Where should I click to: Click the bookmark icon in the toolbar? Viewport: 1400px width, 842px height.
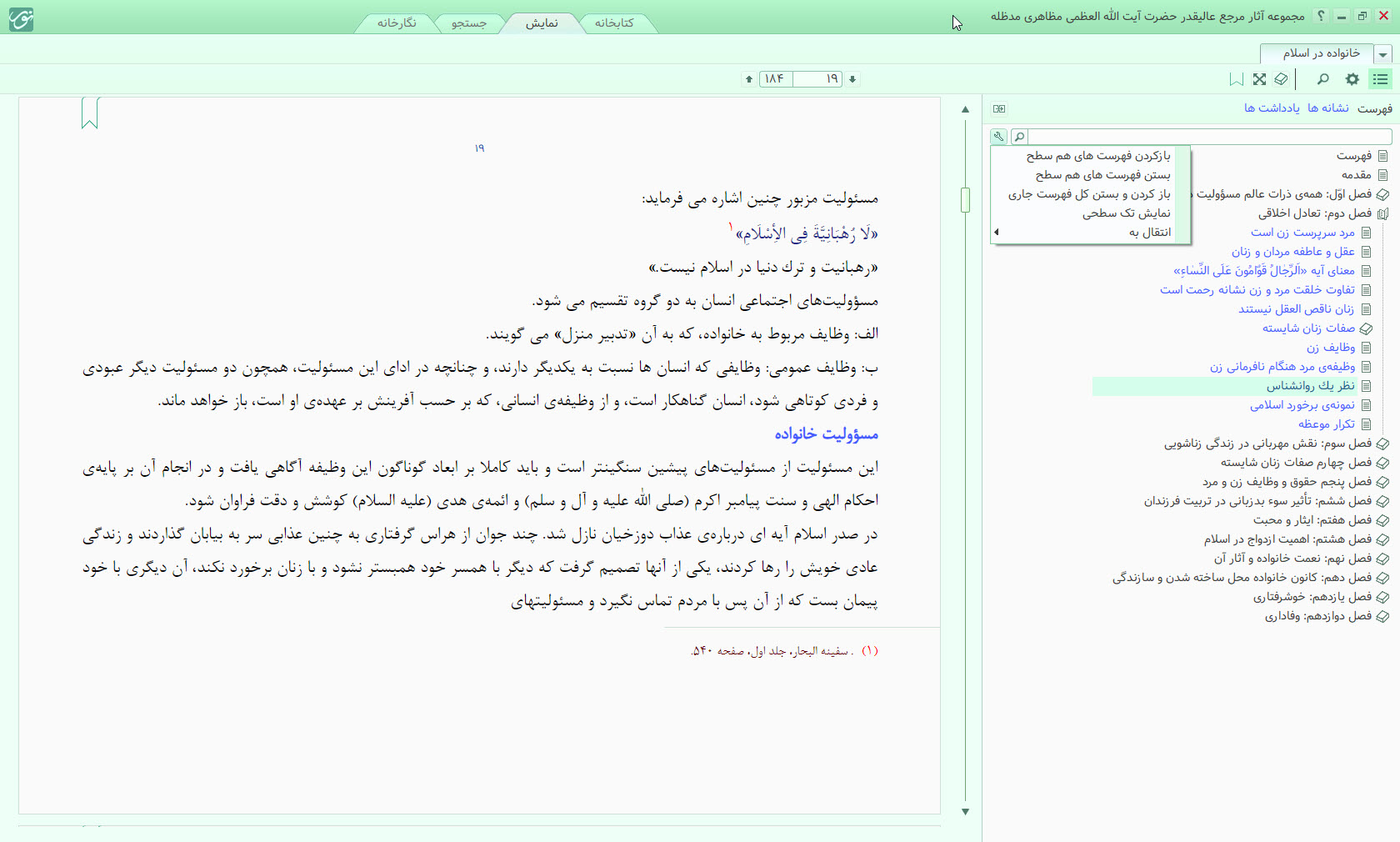[x=1237, y=79]
